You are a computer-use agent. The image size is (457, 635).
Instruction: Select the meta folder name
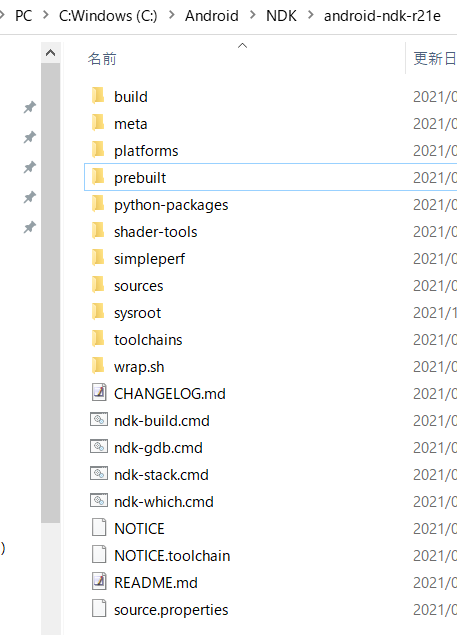[x=131, y=124]
